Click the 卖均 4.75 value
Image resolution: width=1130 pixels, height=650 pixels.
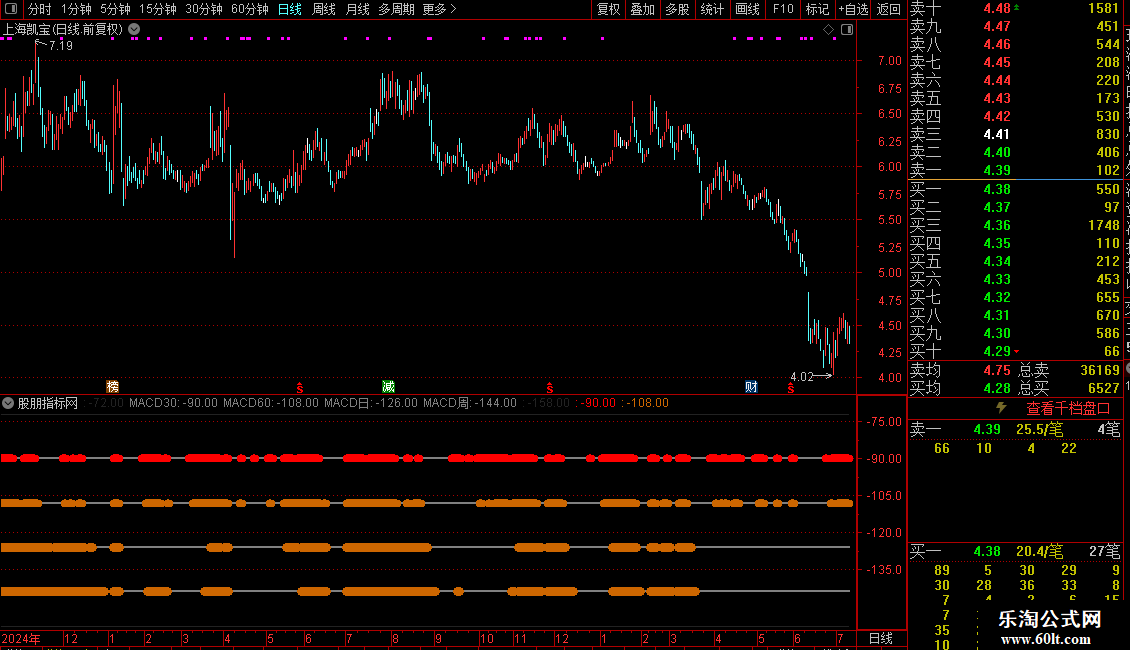click(997, 370)
